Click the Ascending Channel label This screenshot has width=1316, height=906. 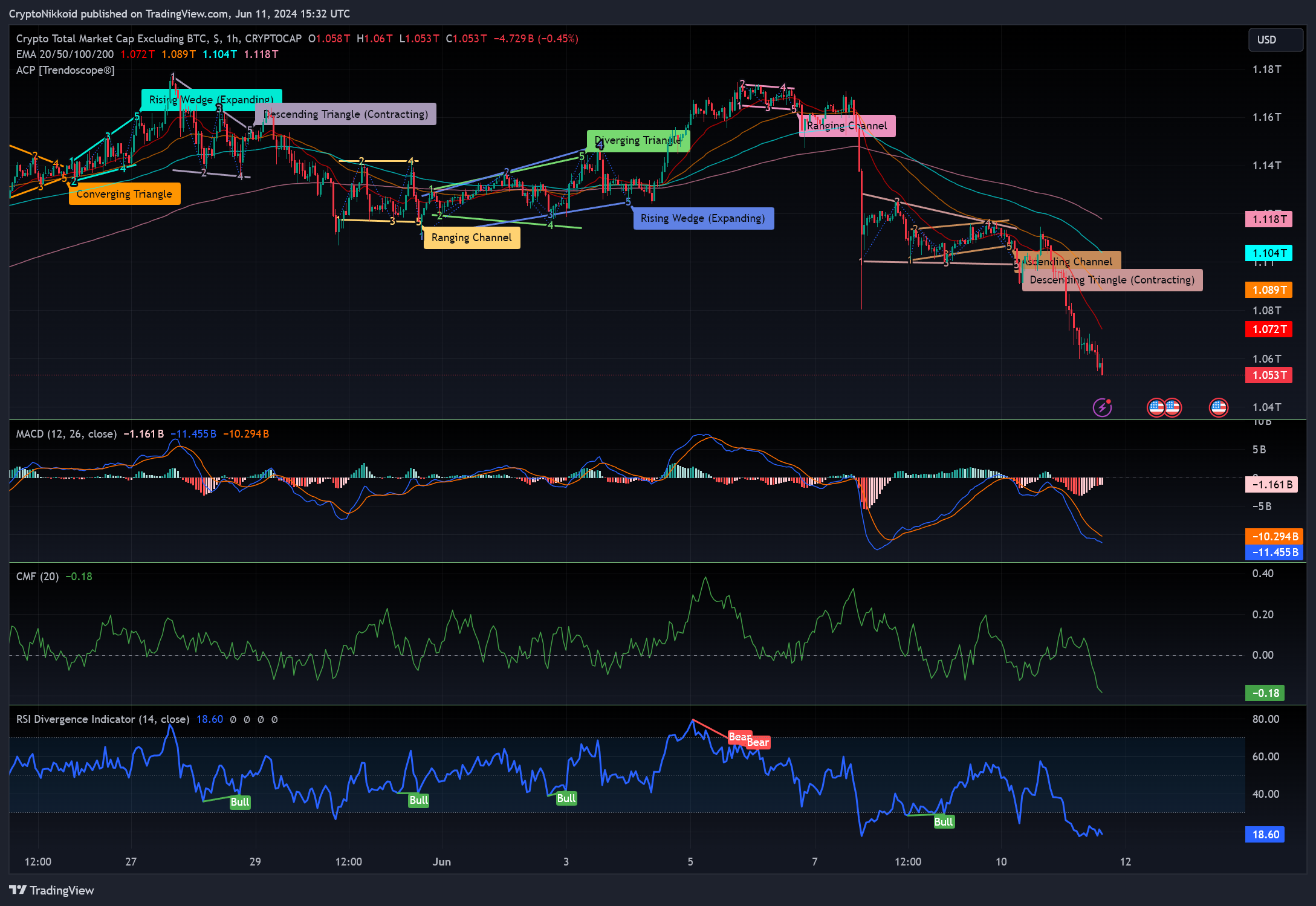coord(1068,261)
